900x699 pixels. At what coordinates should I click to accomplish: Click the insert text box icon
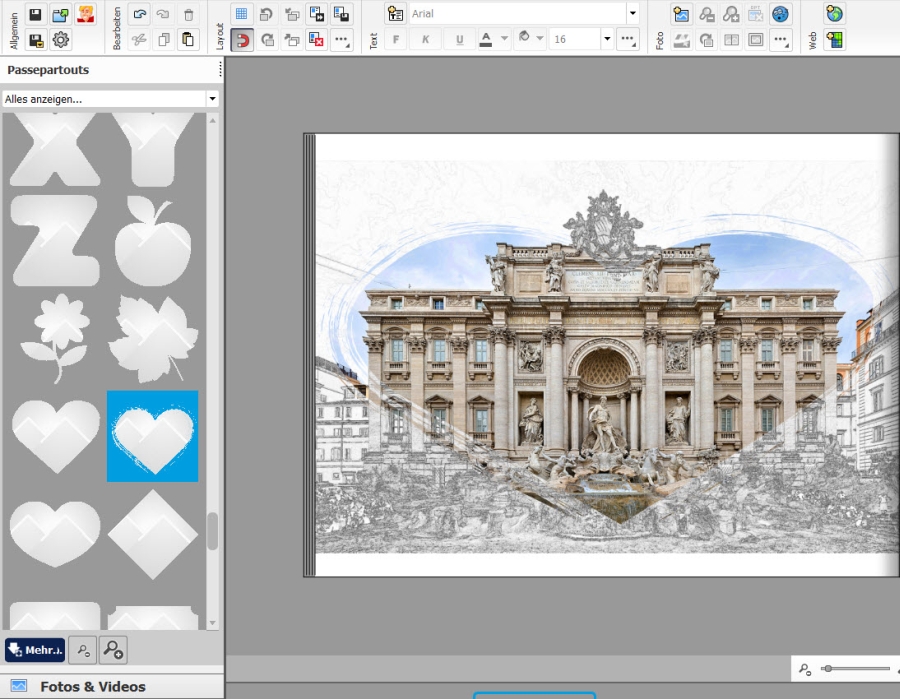[x=395, y=14]
